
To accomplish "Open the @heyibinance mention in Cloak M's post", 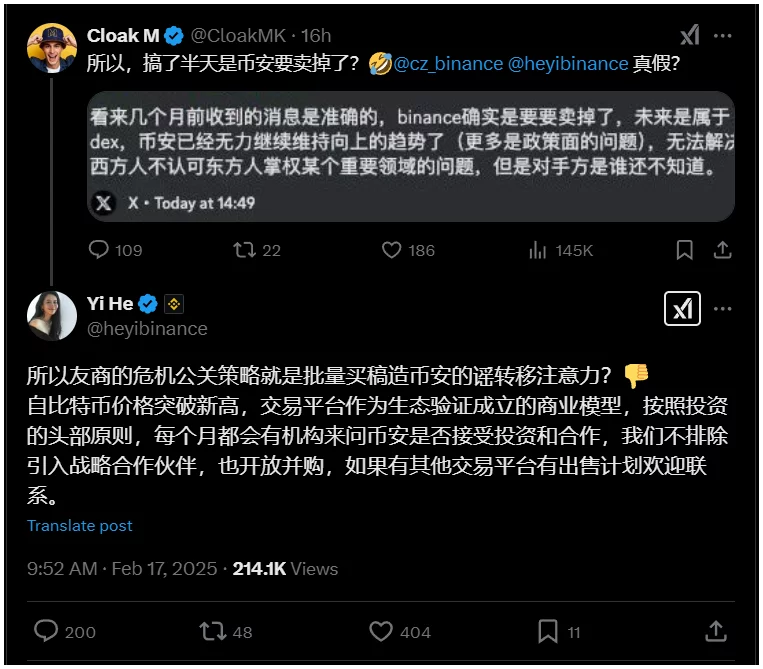I will point(568,64).
